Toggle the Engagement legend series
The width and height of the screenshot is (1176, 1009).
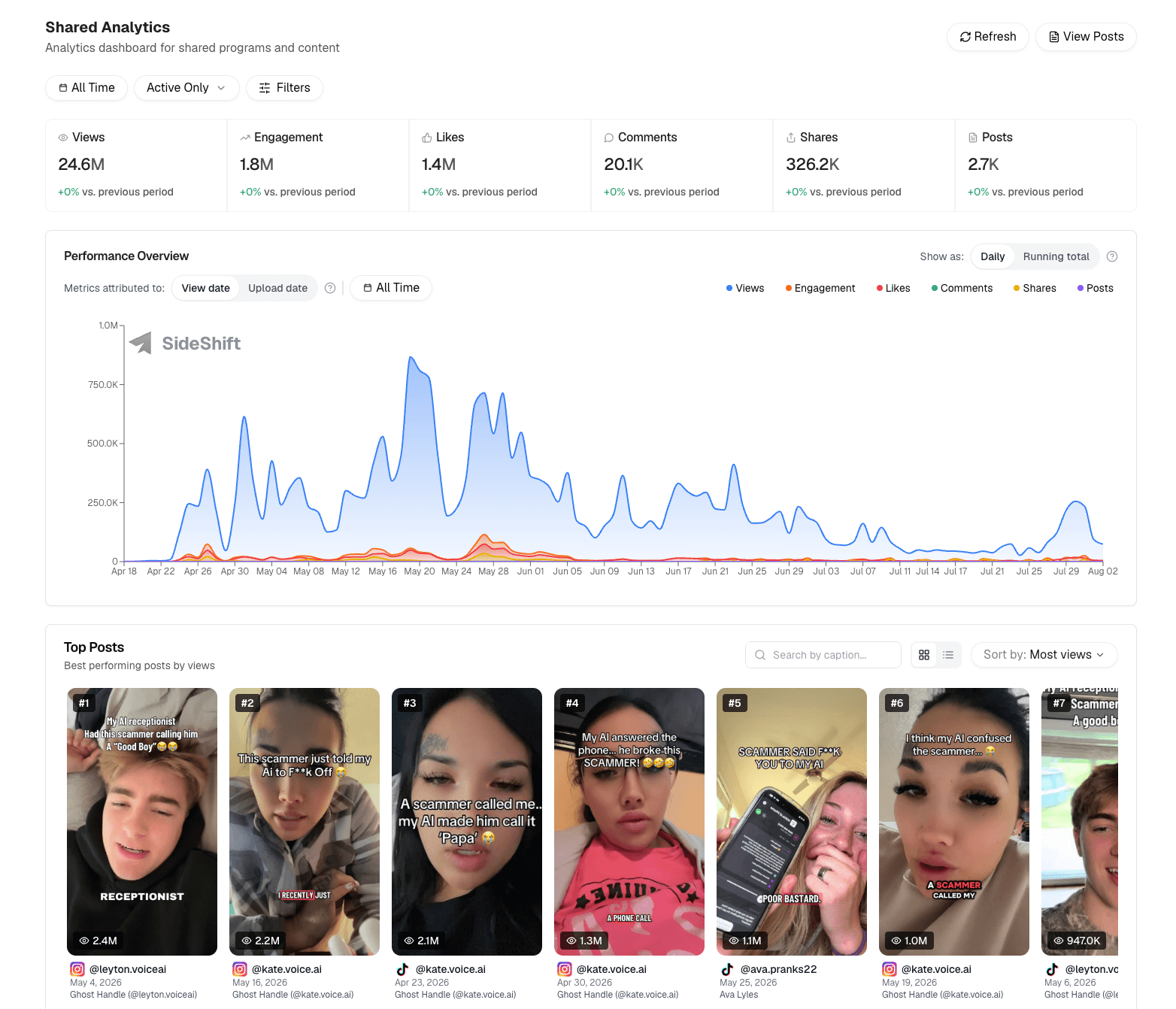(820, 288)
